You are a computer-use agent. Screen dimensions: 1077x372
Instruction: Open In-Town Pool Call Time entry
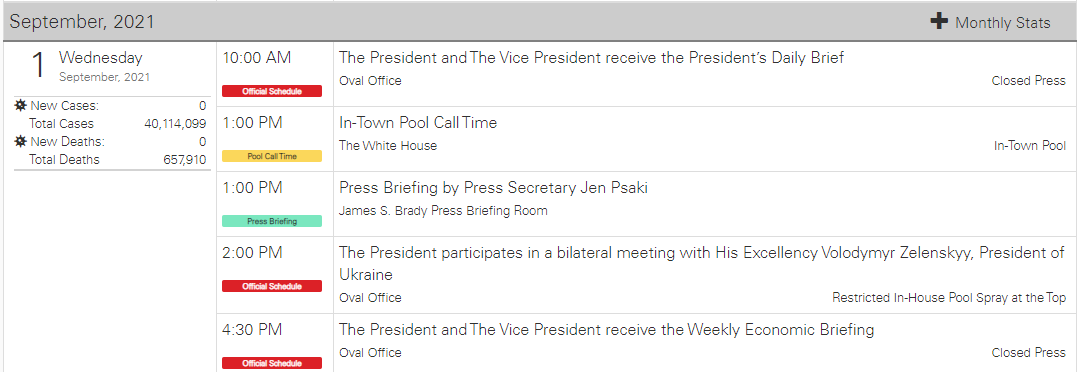(418, 123)
